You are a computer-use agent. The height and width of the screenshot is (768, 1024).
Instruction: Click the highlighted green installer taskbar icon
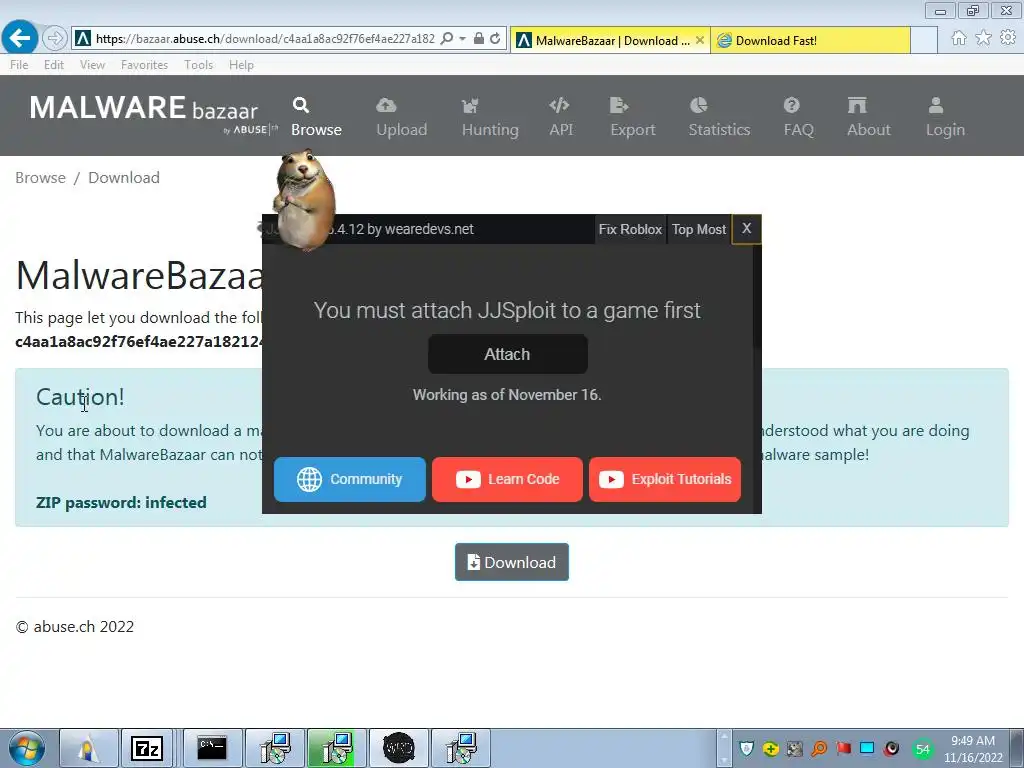coord(337,748)
